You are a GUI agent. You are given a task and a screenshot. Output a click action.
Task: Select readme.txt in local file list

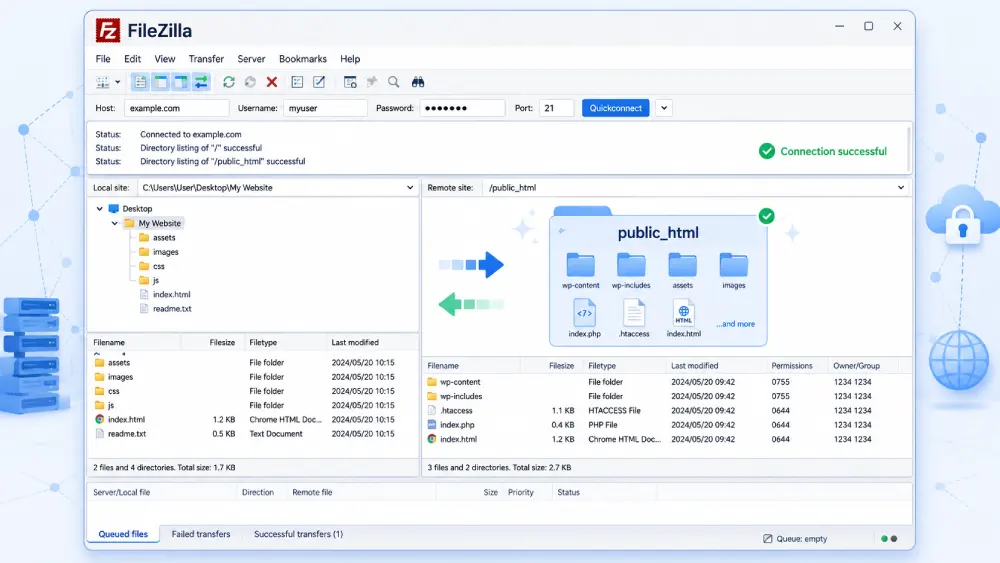point(127,434)
